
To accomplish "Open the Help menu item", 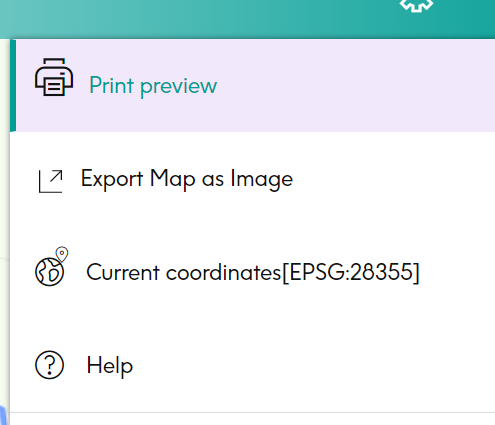I will (x=110, y=365).
